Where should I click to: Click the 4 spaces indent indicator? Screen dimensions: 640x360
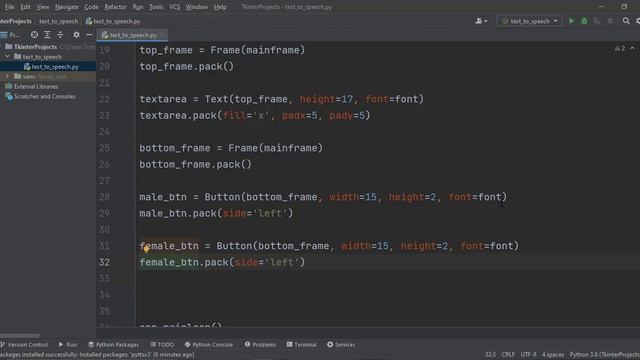[x=553, y=355]
